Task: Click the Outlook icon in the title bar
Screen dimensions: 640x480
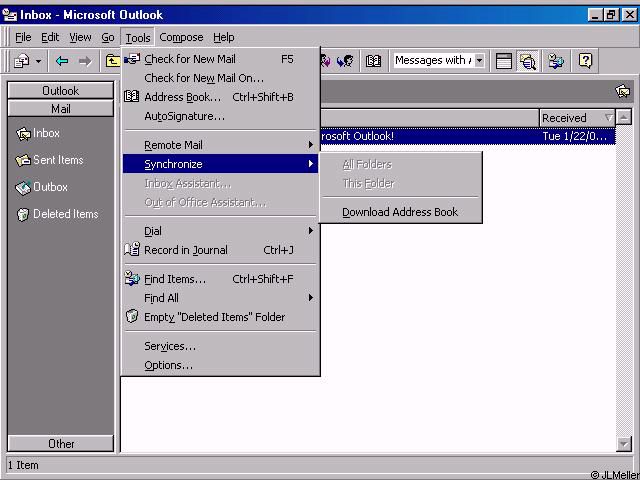Action: point(9,15)
